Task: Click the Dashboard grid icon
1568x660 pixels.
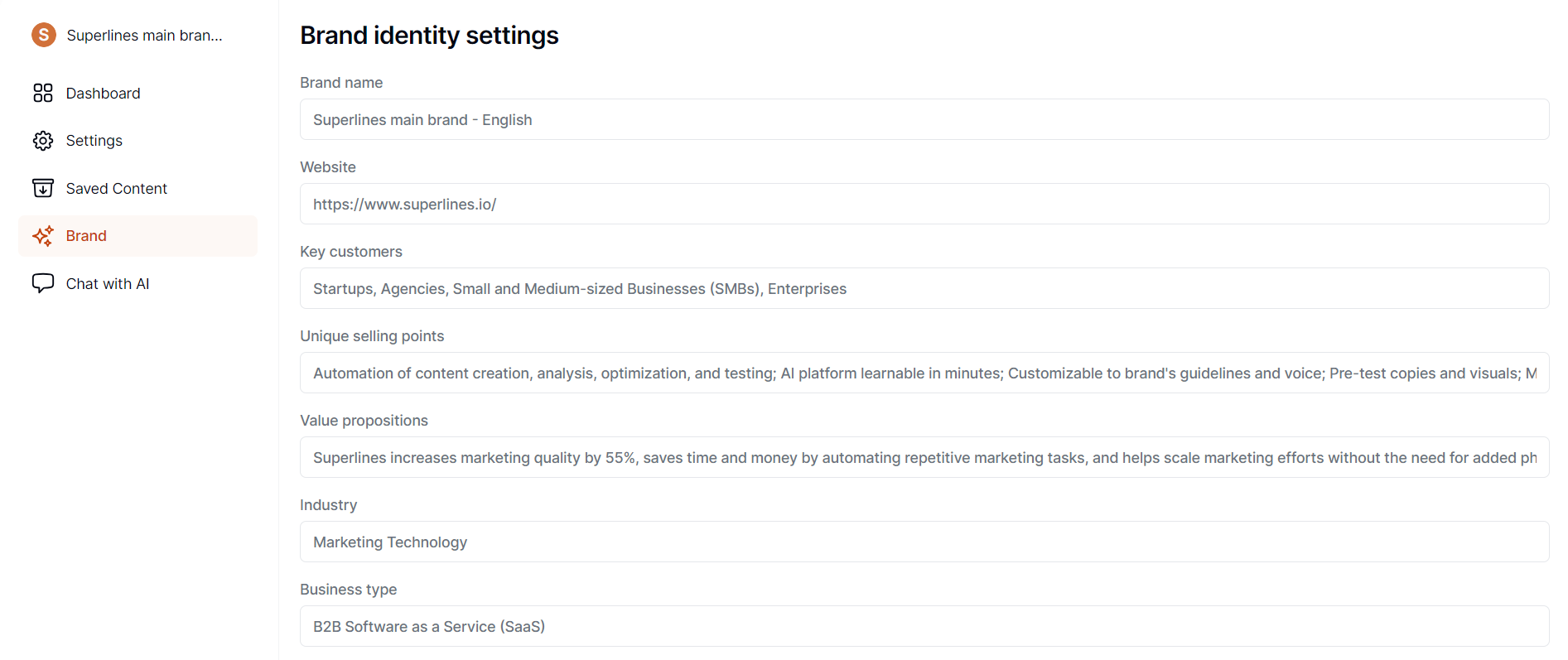Action: coord(43,93)
